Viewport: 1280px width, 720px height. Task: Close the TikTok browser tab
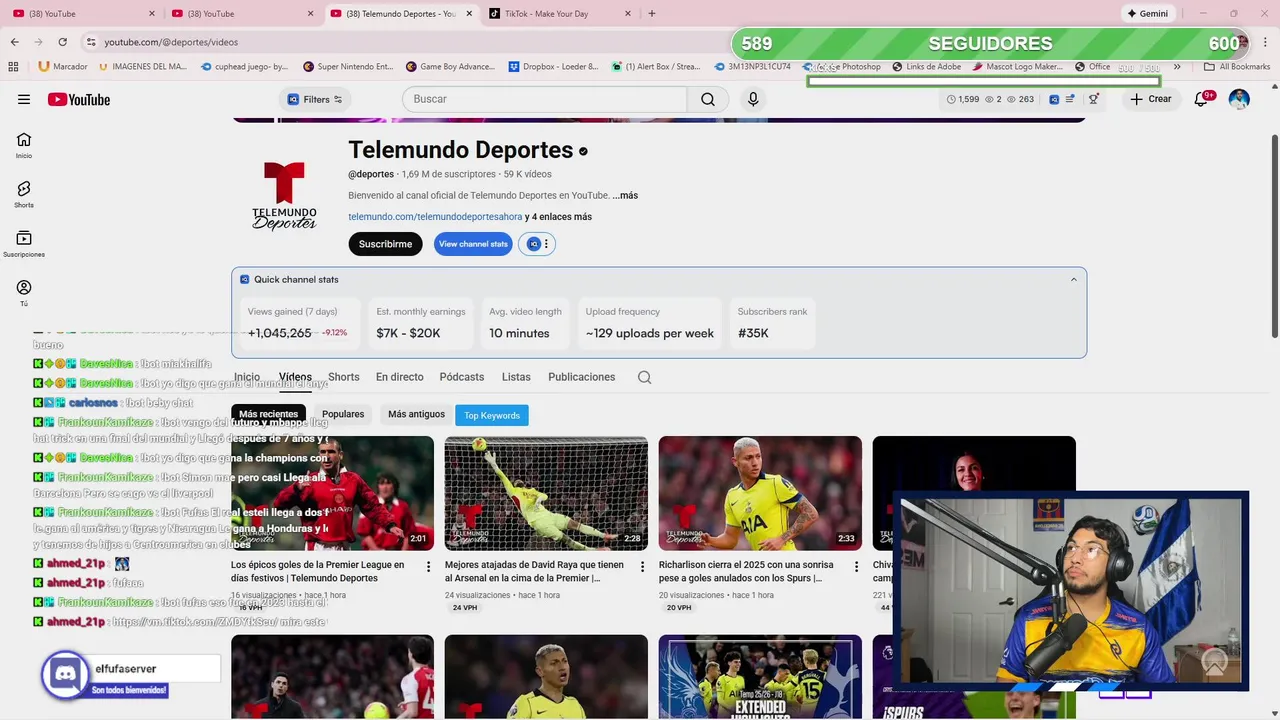coord(628,13)
